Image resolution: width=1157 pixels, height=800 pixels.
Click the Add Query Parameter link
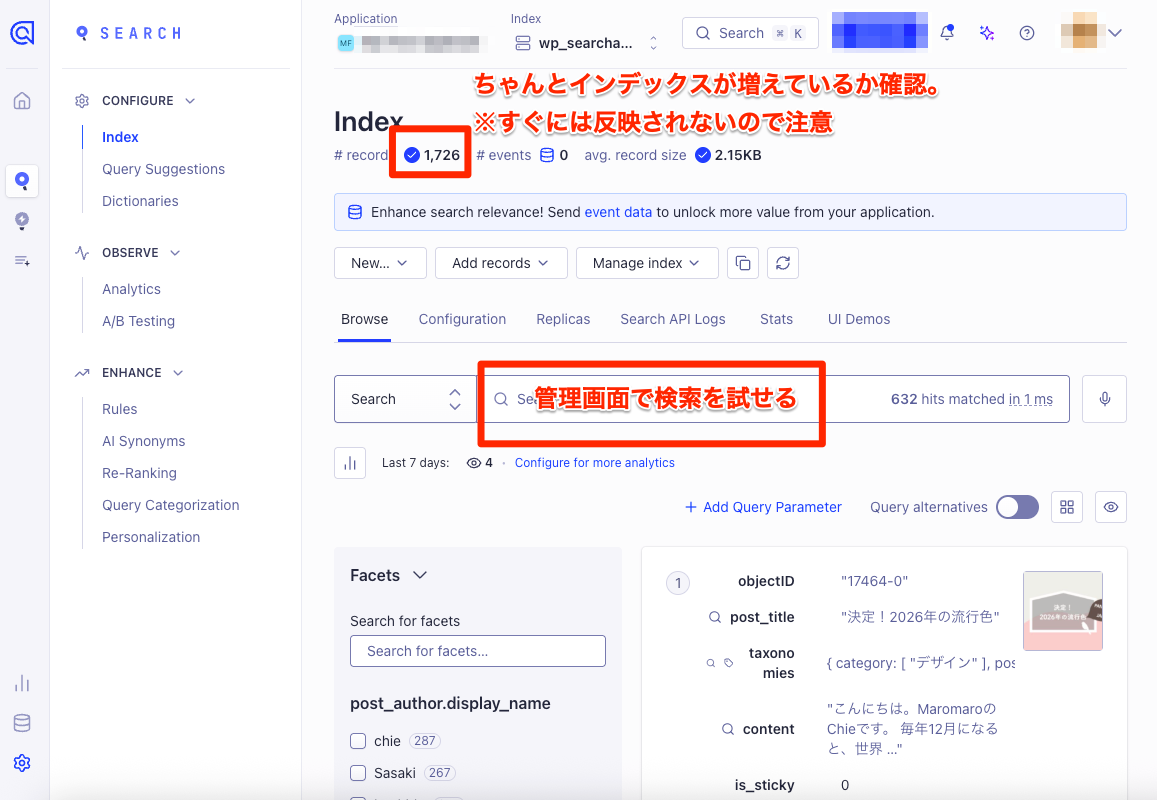click(x=763, y=507)
